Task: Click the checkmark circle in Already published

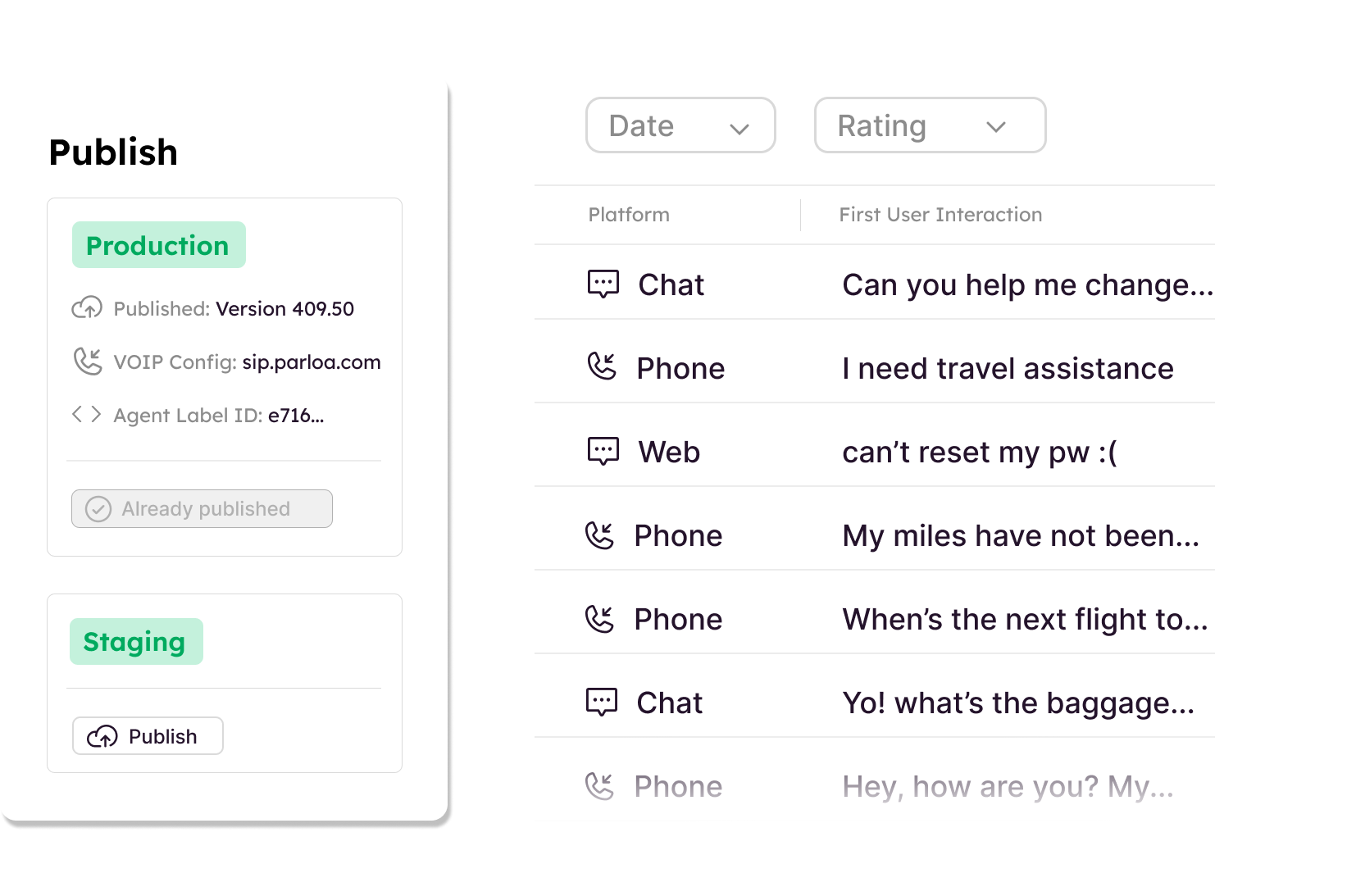Action: pos(98,509)
